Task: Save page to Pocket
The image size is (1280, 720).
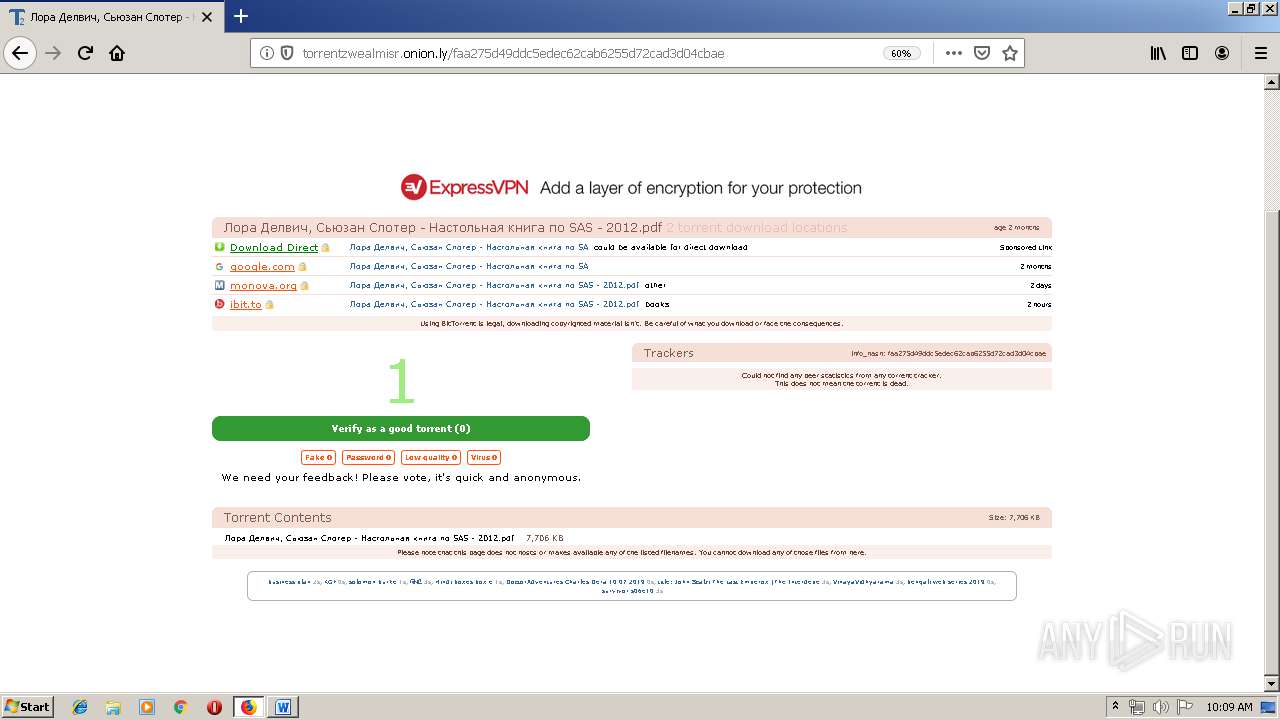Action: tap(982, 53)
